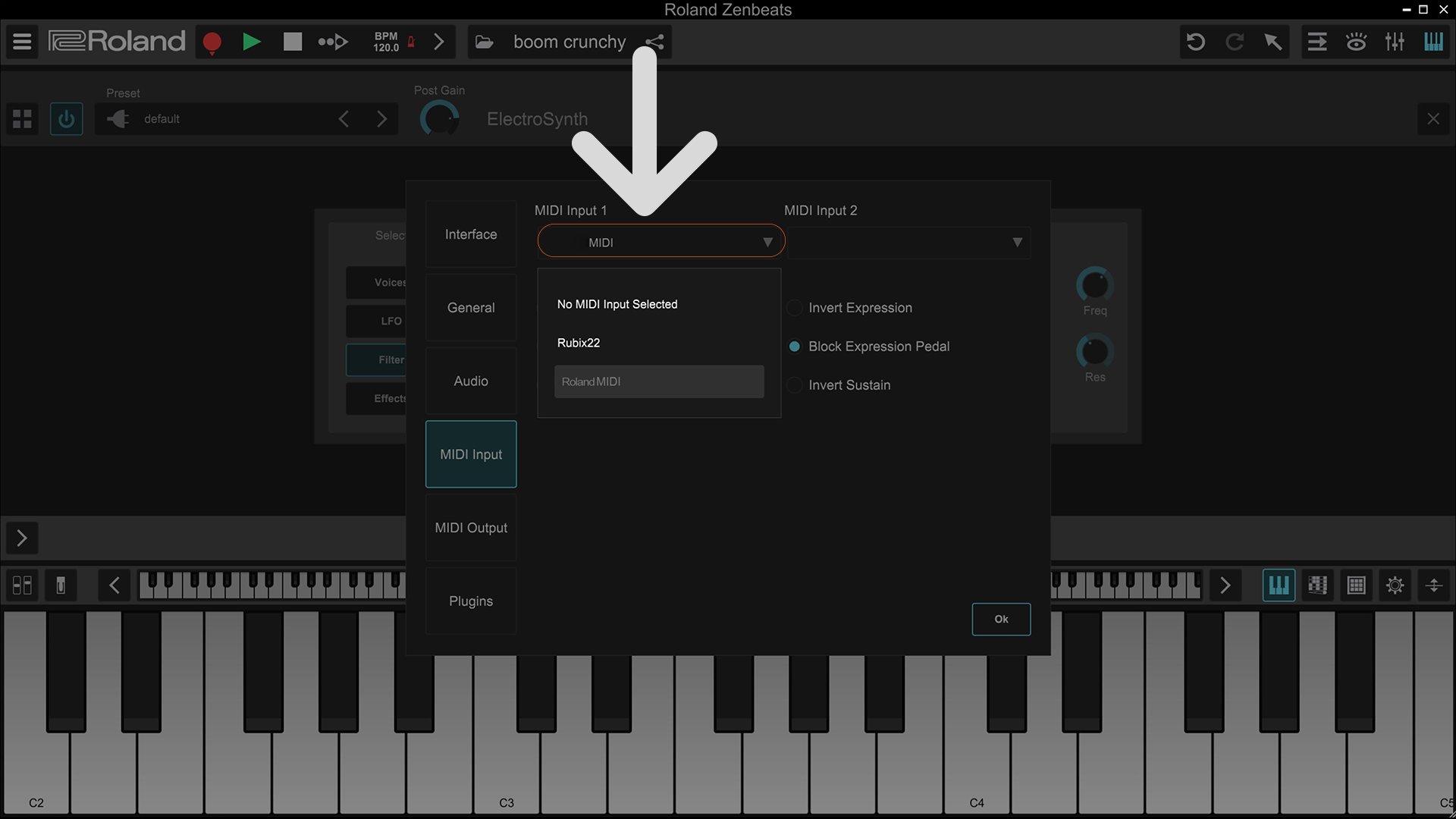Expand transport options with the chevron next to BPM
Viewport: 1456px width, 819px height.
click(x=438, y=42)
